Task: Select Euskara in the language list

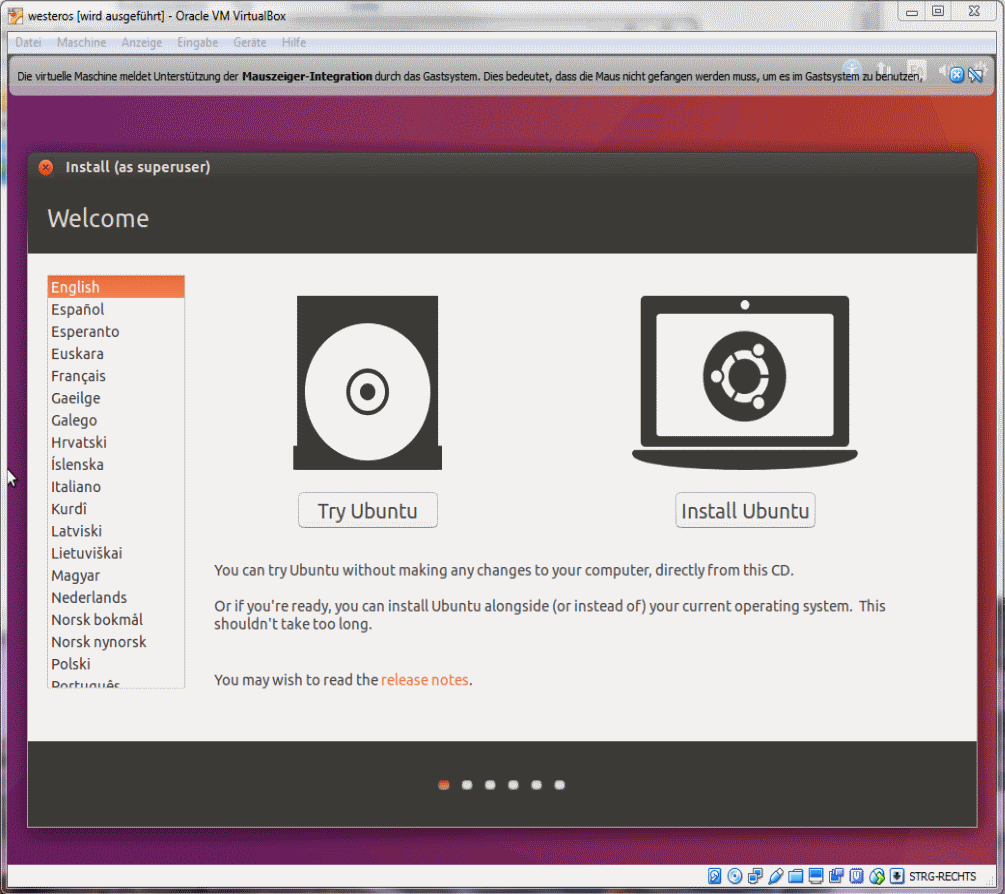Action: tap(116, 354)
